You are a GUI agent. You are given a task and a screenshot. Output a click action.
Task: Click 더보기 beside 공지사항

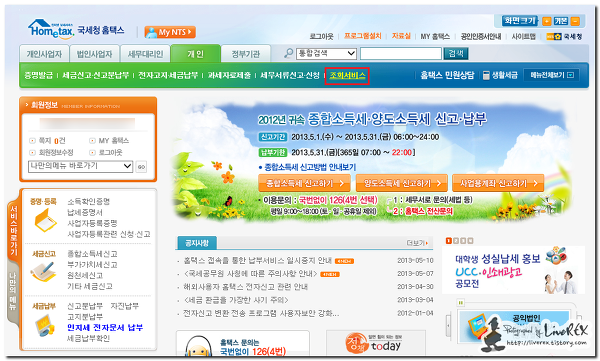417,243
